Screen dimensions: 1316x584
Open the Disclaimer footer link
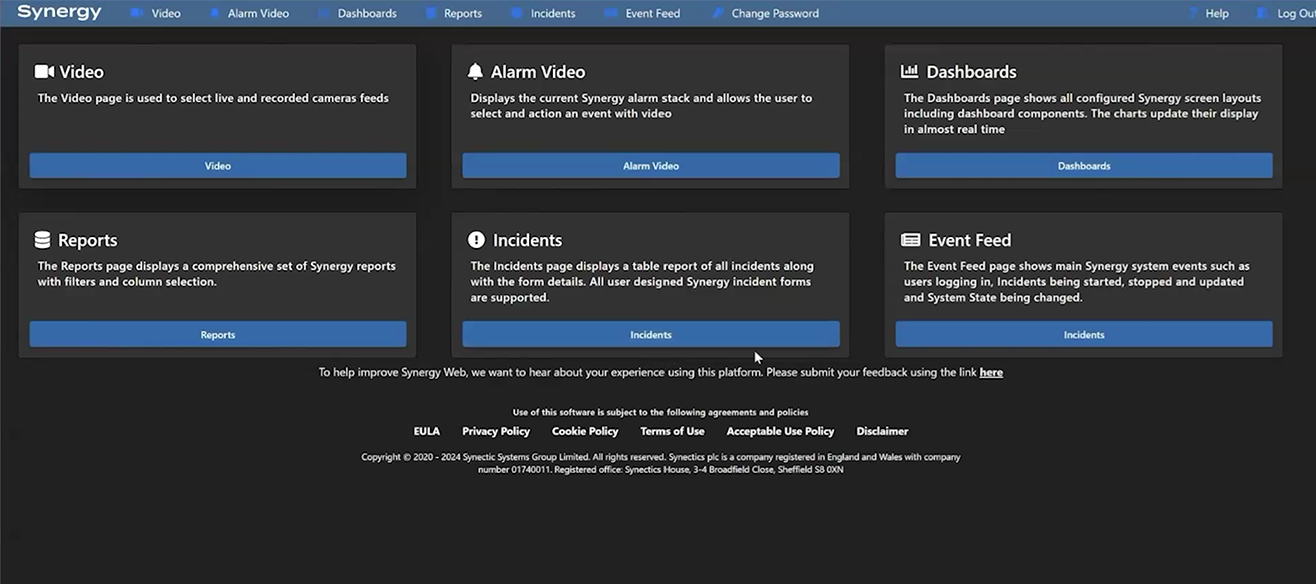pyautogui.click(x=882, y=431)
